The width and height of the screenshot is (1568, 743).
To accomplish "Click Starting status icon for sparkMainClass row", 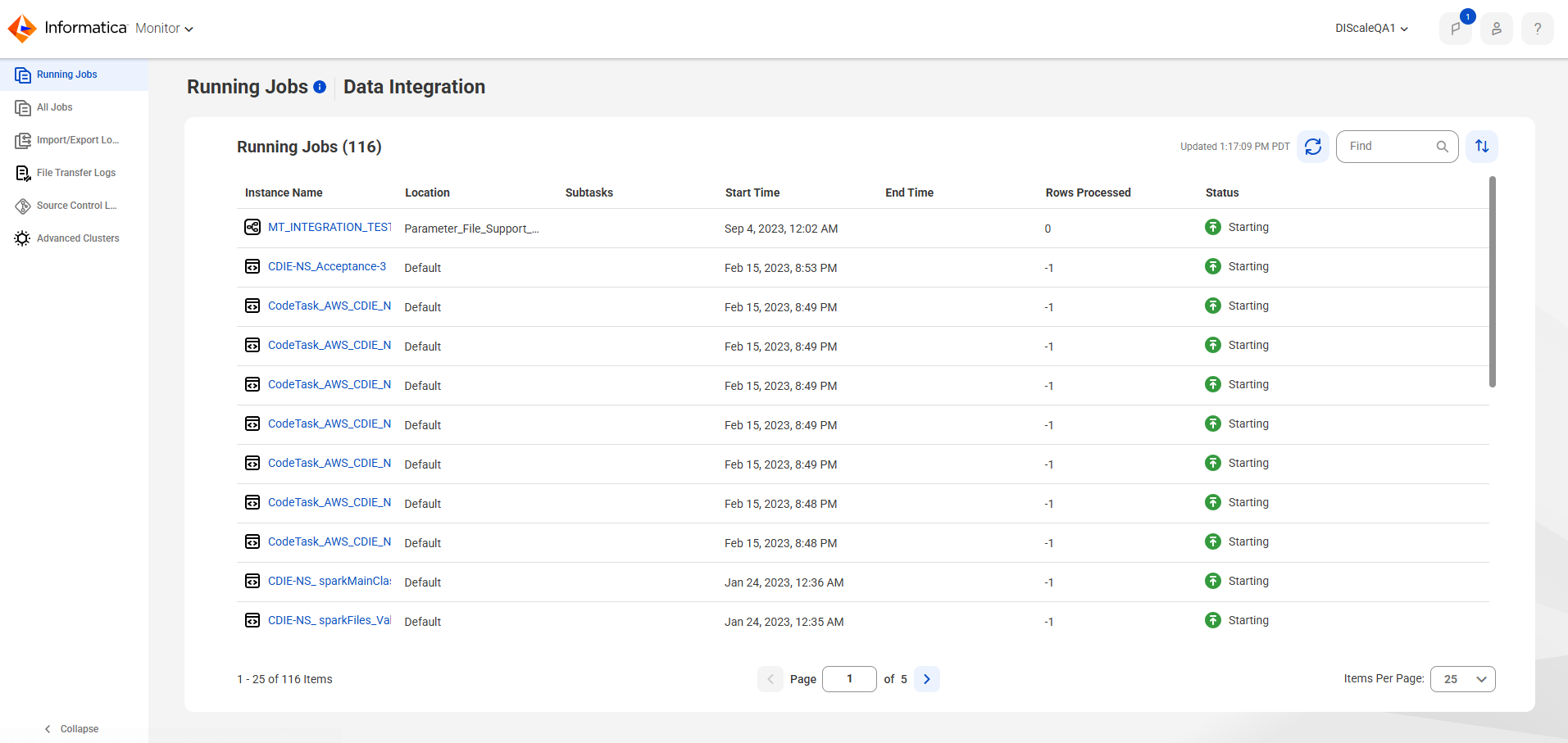I will (x=1213, y=581).
